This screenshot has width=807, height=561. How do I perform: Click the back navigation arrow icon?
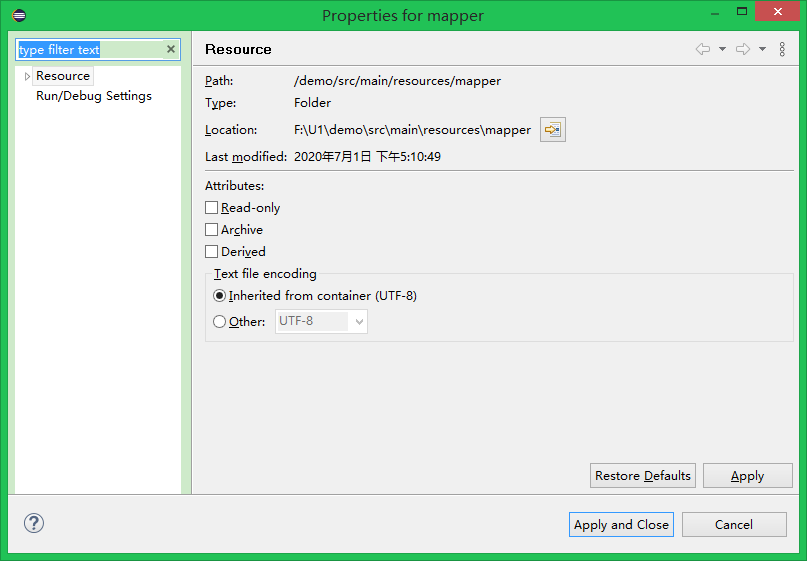(703, 49)
